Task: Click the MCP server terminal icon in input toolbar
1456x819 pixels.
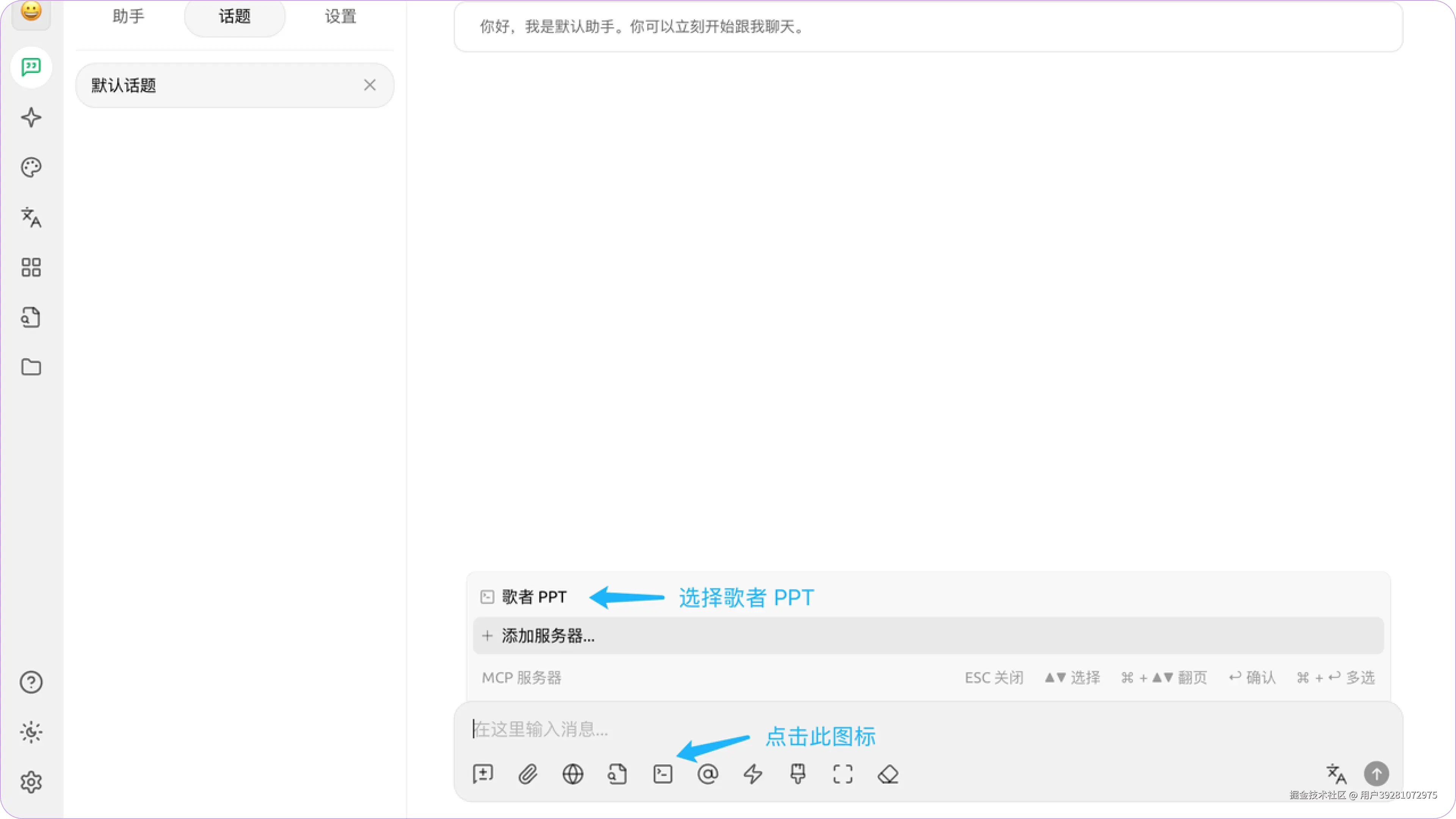Action: [662, 774]
